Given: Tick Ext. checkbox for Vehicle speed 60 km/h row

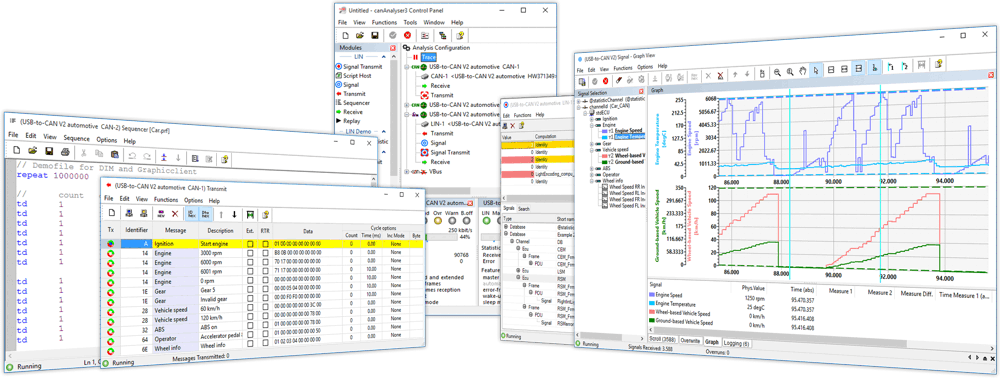Looking at the screenshot, I should [250, 308].
